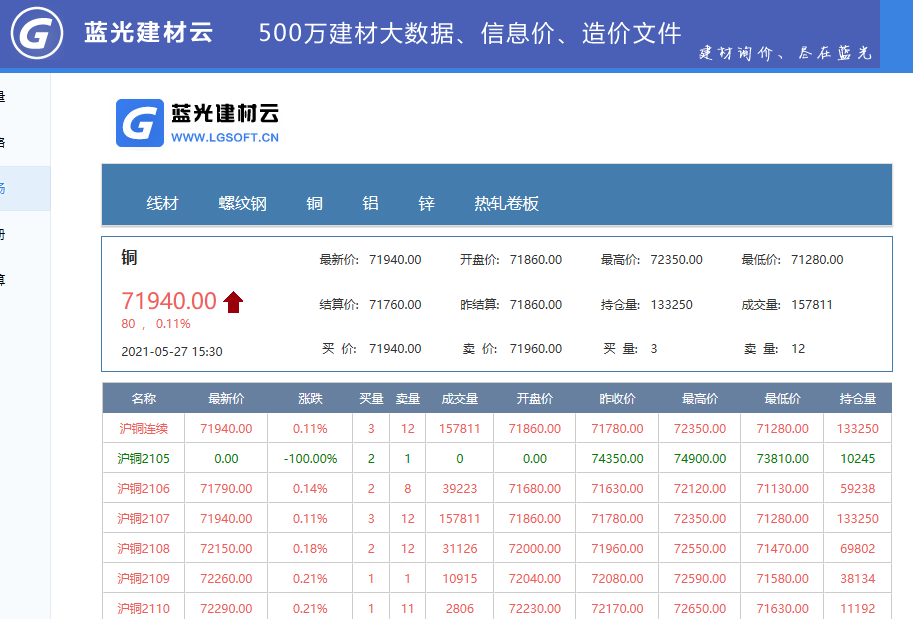913x619 pixels.
Task: Switch to the 螺纹钢 tab
Action: (242, 203)
